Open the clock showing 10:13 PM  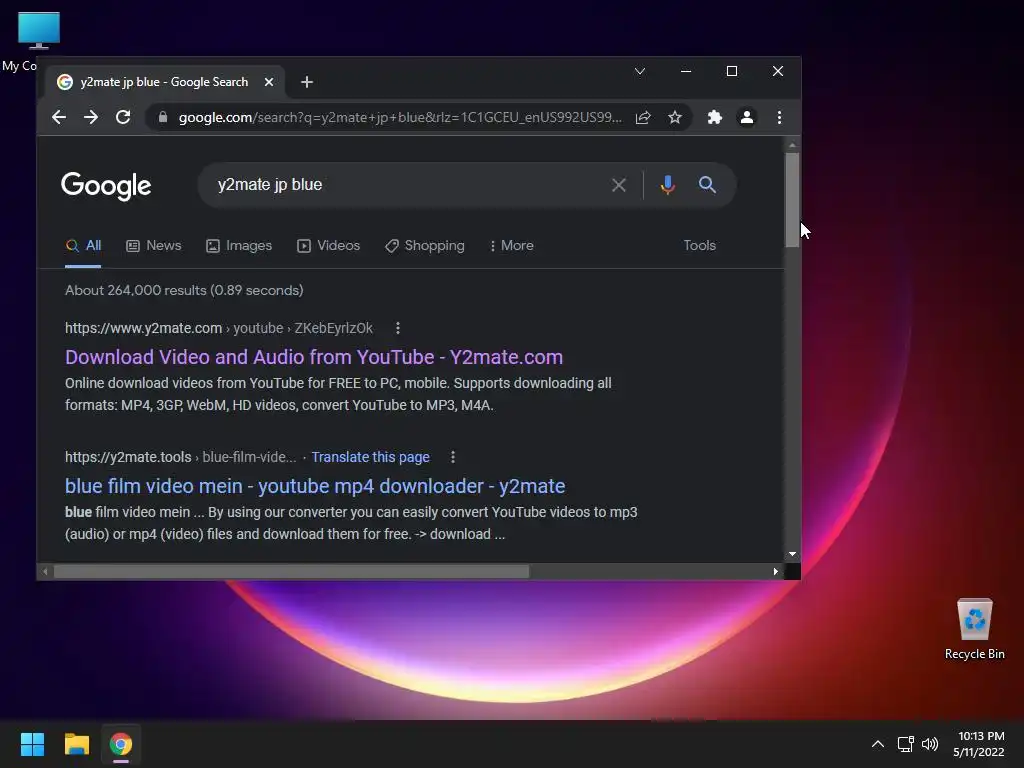pos(978,744)
